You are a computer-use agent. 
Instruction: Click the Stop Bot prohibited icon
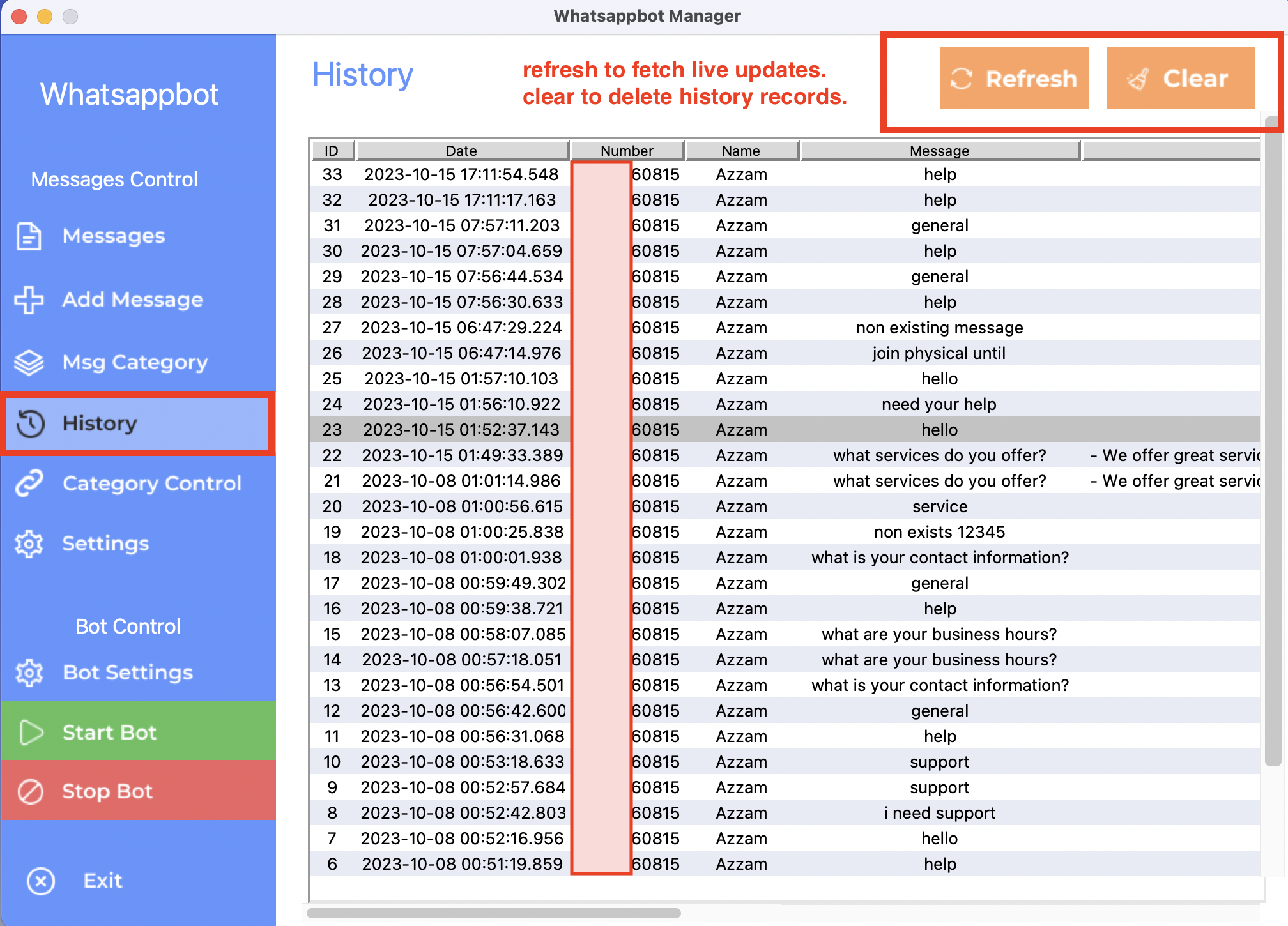point(30,792)
